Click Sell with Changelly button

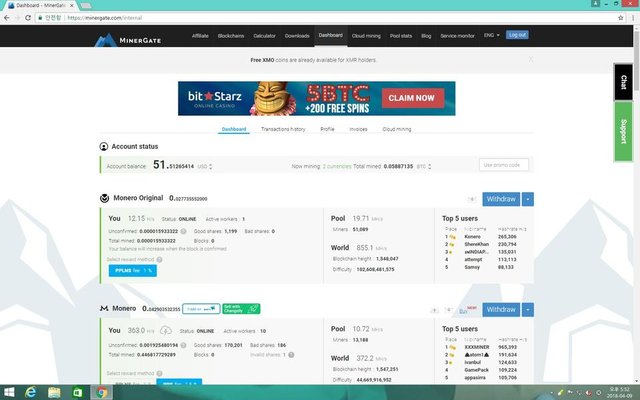coord(241,309)
